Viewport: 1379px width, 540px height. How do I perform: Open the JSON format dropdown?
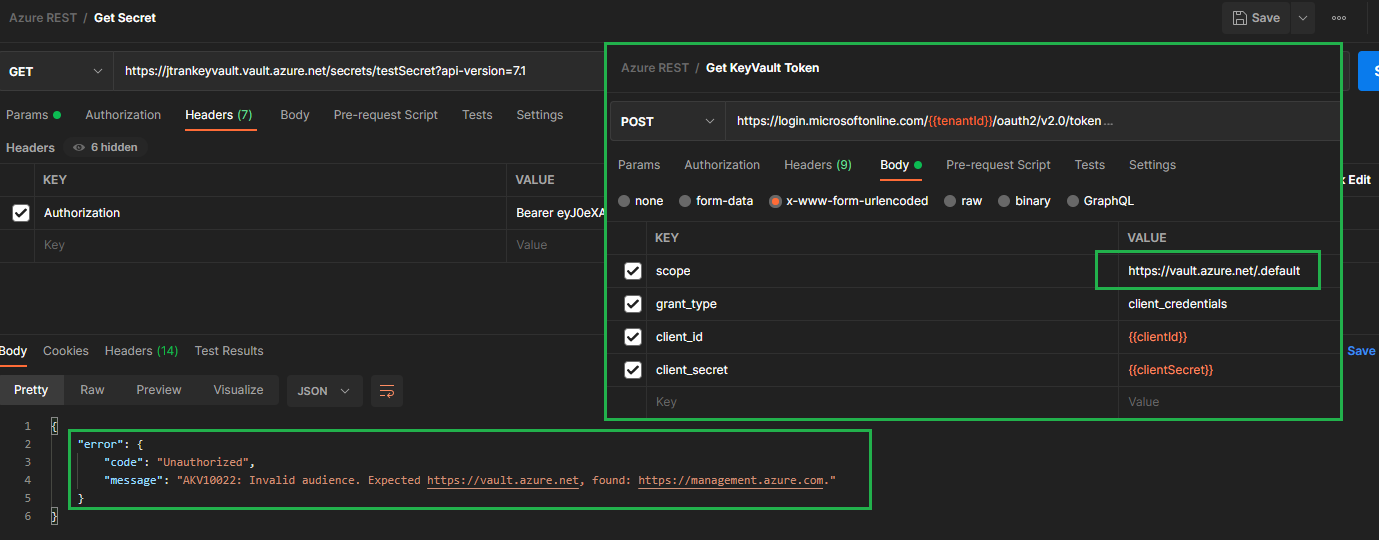tap(324, 391)
